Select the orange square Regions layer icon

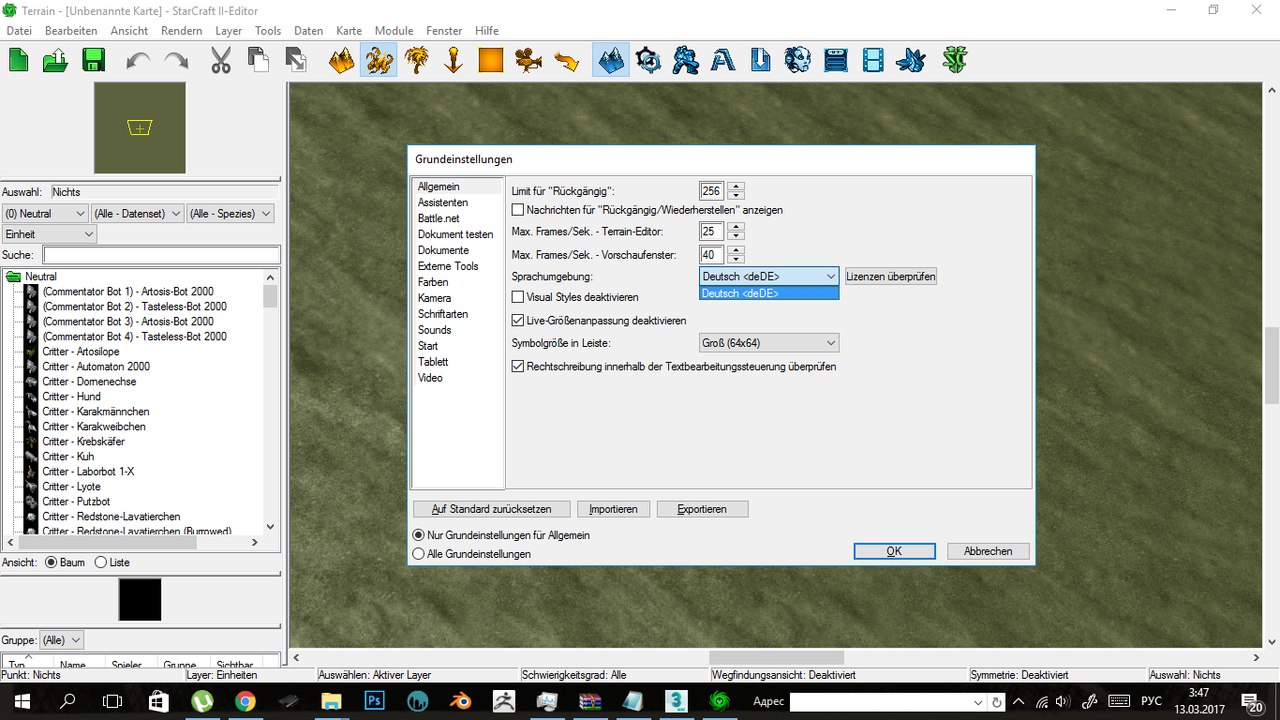coord(490,61)
